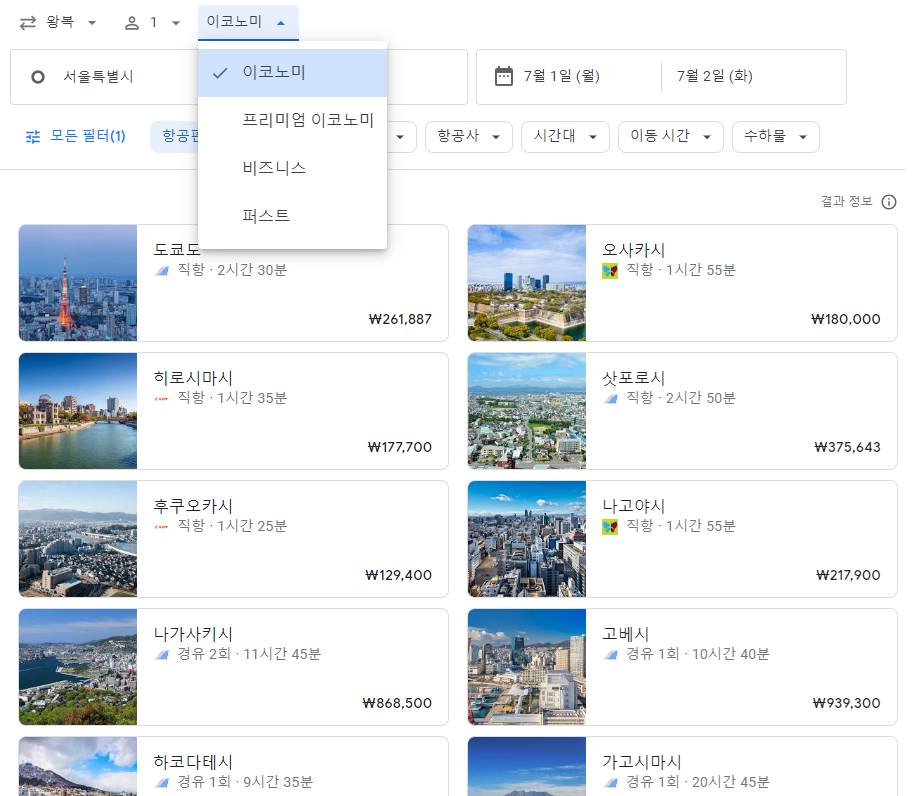Screen dimensions: 914x796
Task: Click the ₩217,900 price
Action: pyautogui.click(x=849, y=576)
